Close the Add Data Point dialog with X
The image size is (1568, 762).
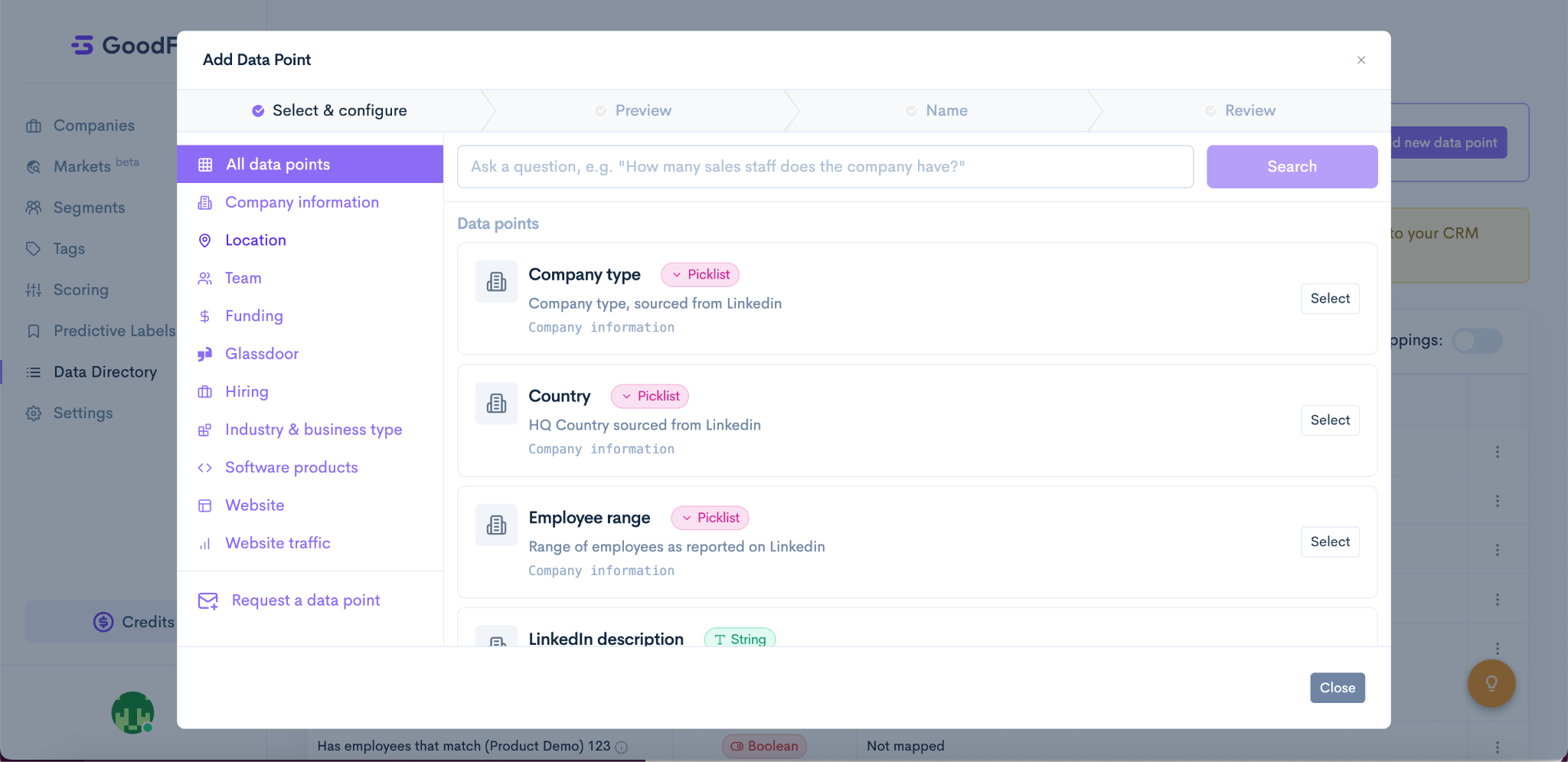[x=1361, y=61]
